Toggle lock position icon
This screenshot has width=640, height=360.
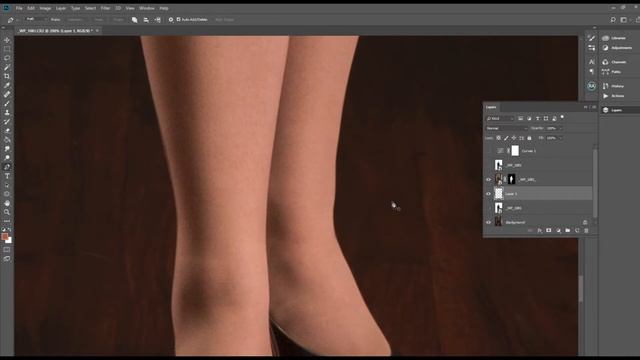pos(514,138)
